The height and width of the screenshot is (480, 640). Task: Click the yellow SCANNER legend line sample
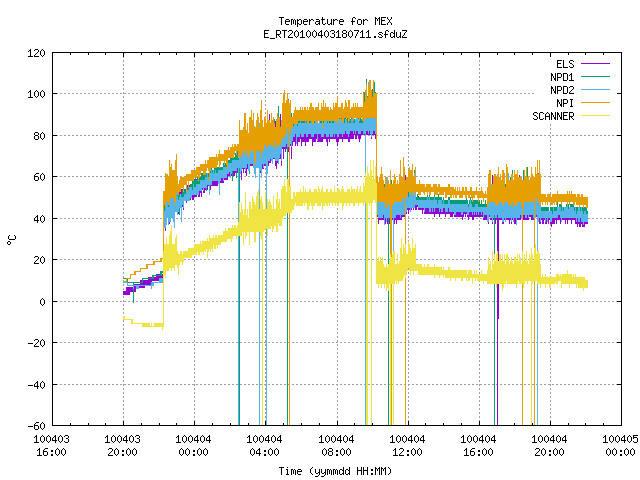[596, 116]
